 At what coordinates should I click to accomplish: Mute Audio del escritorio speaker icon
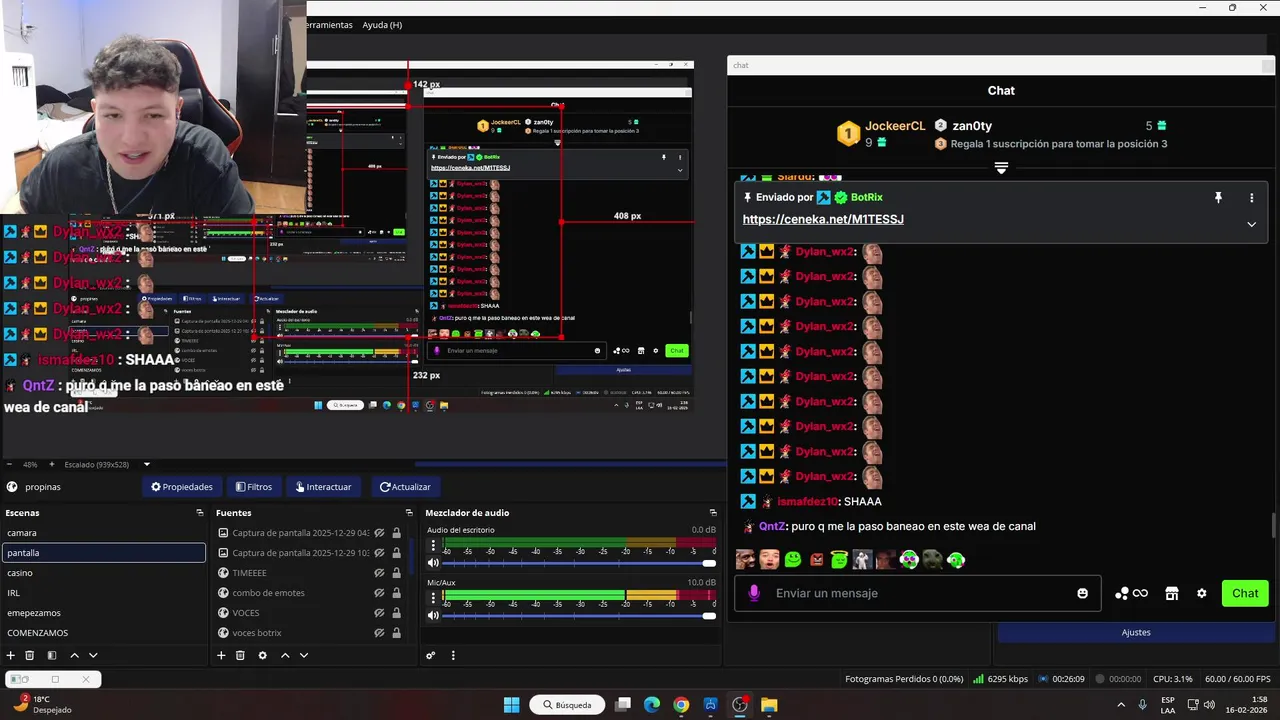(x=433, y=563)
